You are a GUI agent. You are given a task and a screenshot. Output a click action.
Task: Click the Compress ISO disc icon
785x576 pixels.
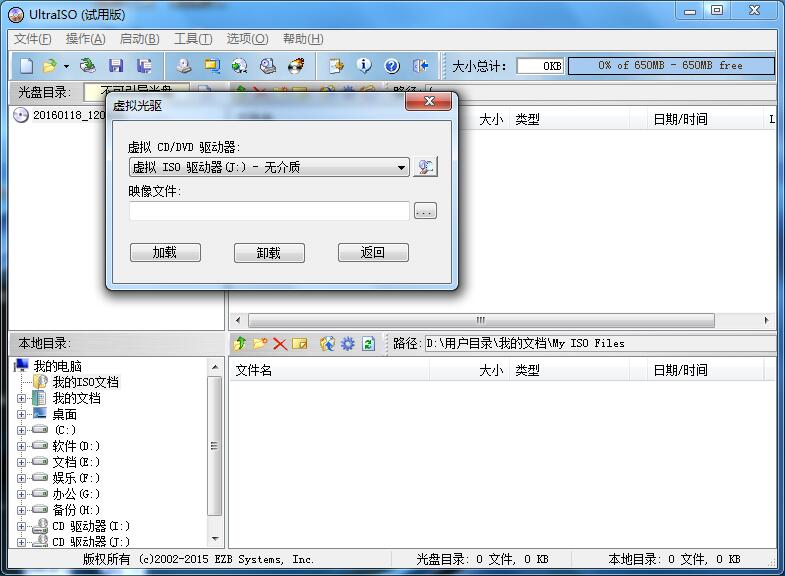[240, 66]
